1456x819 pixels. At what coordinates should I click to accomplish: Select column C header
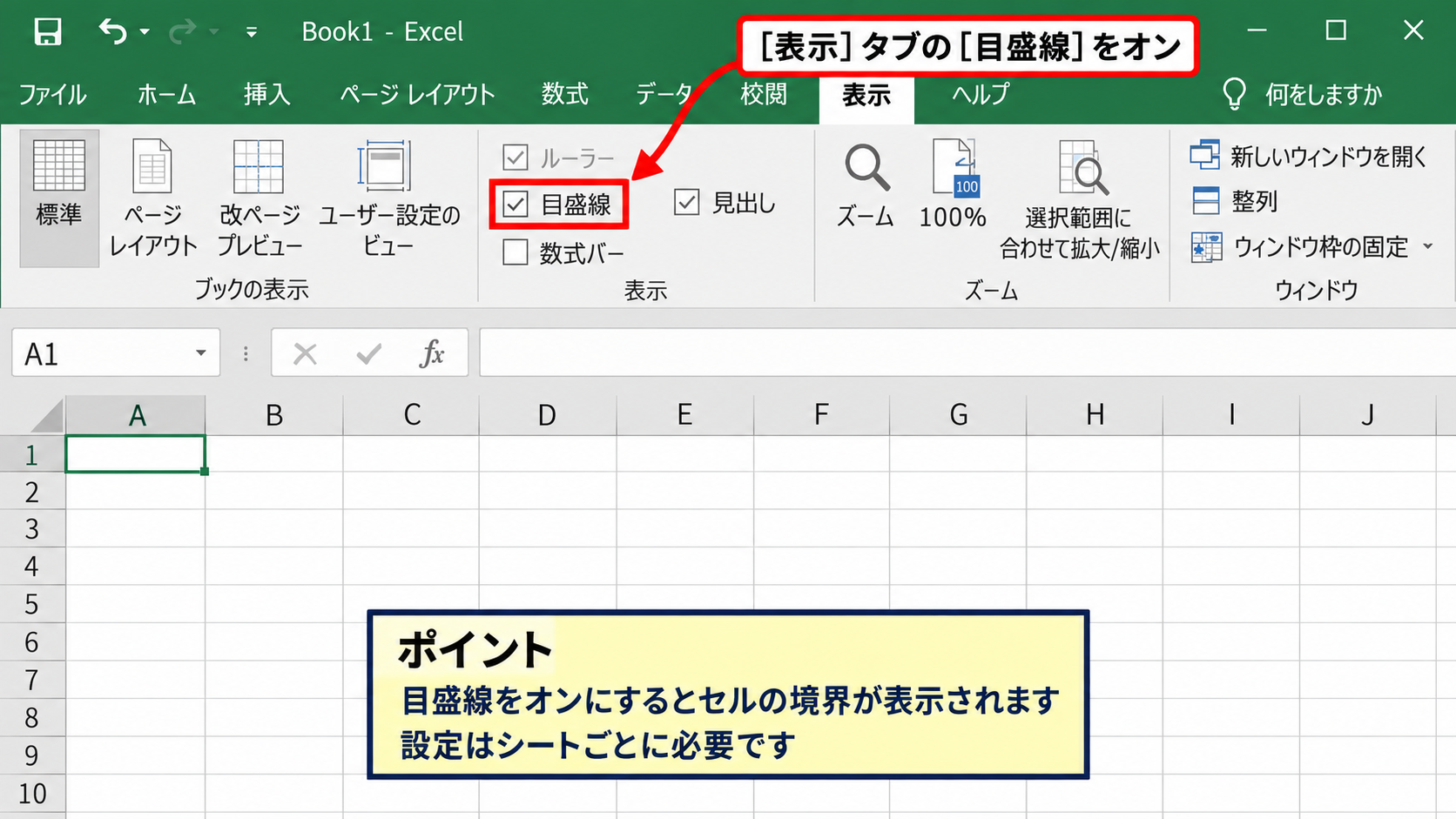tap(412, 415)
